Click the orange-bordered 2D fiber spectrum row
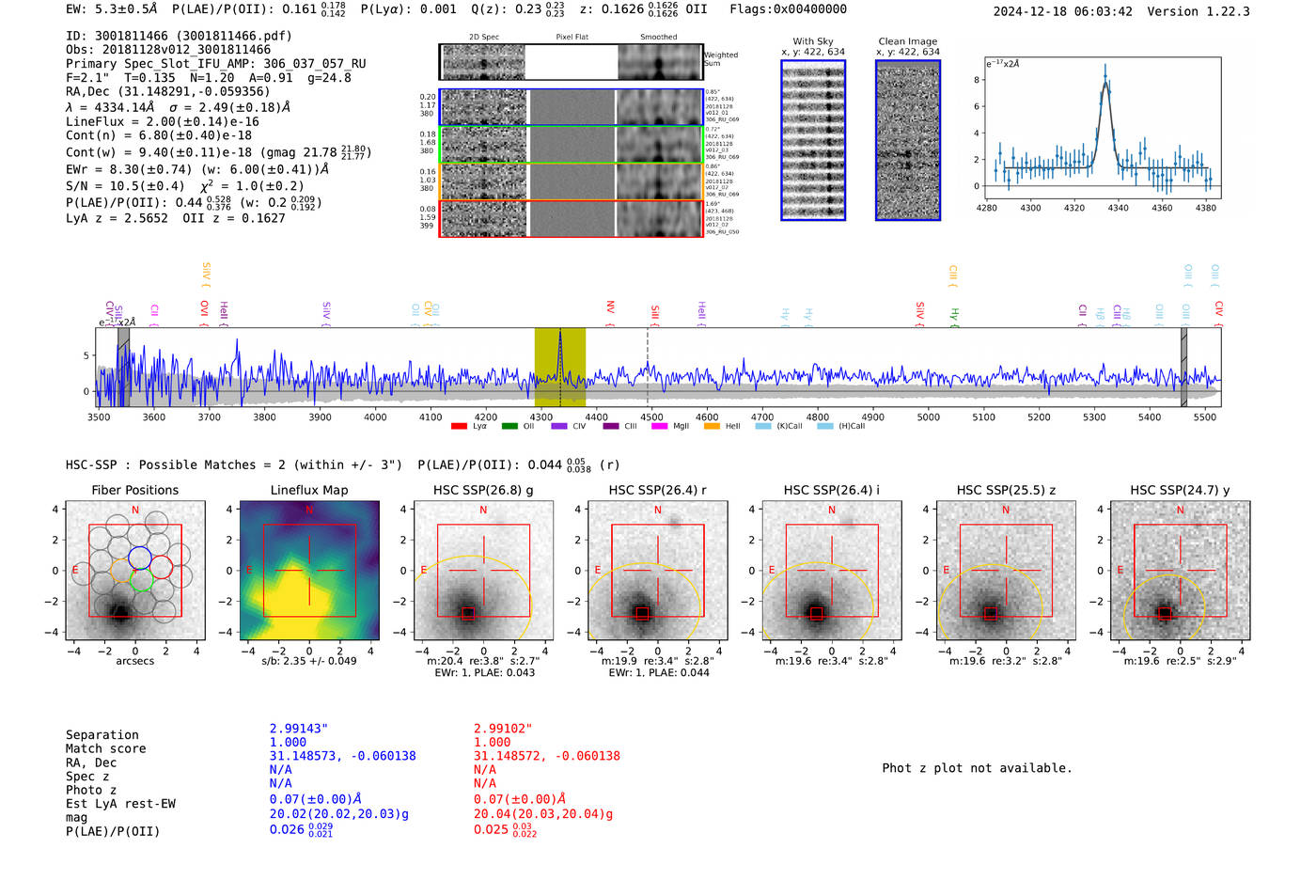The width and height of the screenshot is (1316, 896). 572,181
